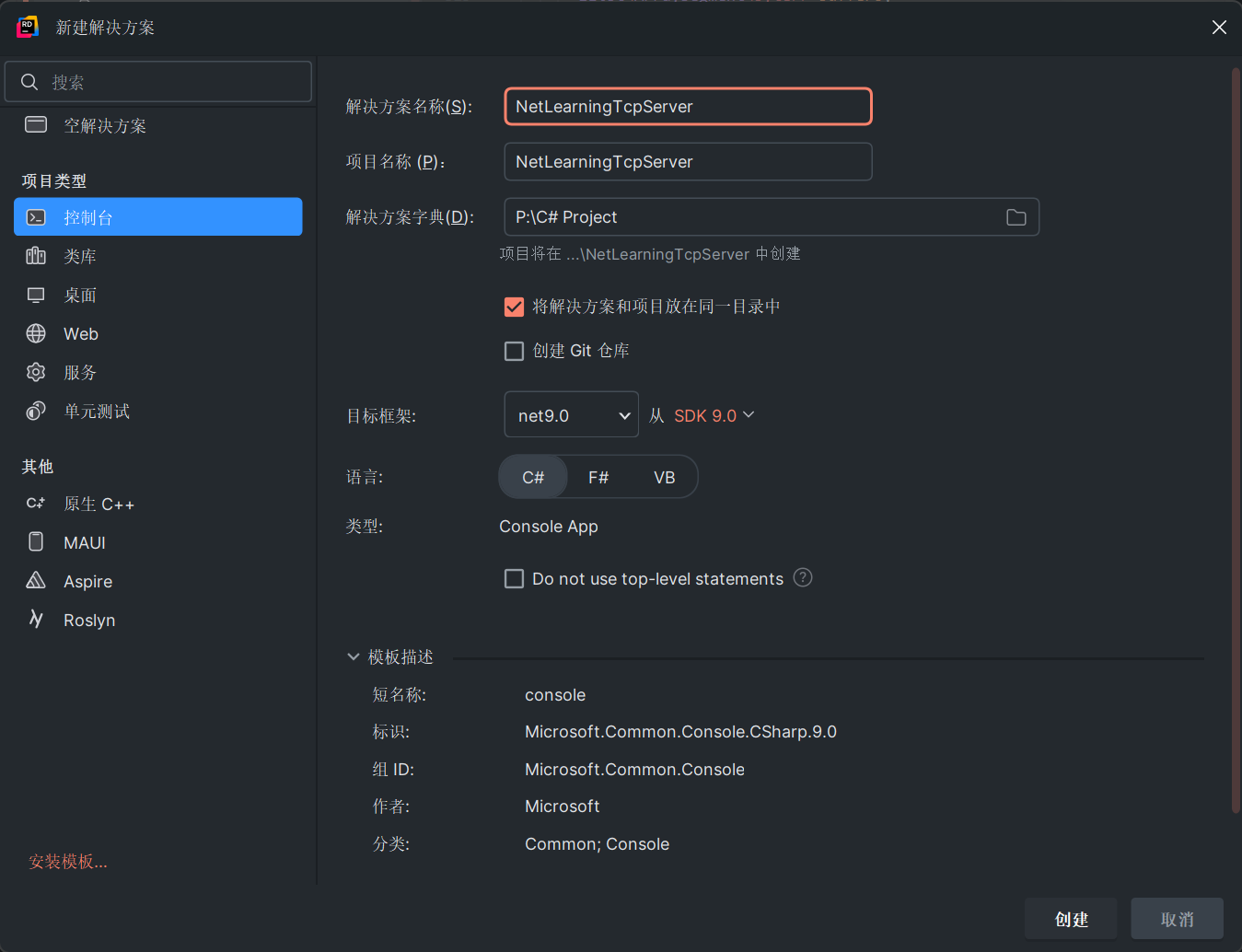The height and width of the screenshot is (952, 1242).
Task: Click the 搜索 template search field
Action: click(158, 82)
